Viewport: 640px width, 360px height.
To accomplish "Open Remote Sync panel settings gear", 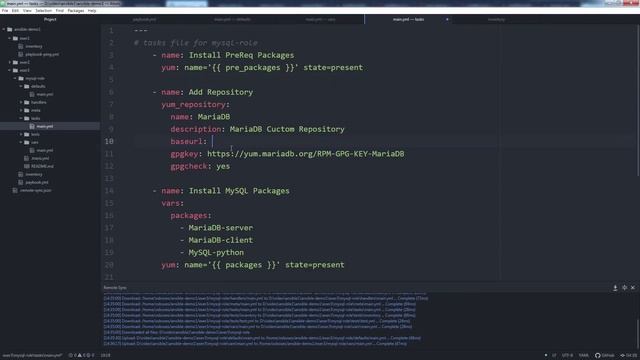I will (x=624, y=288).
